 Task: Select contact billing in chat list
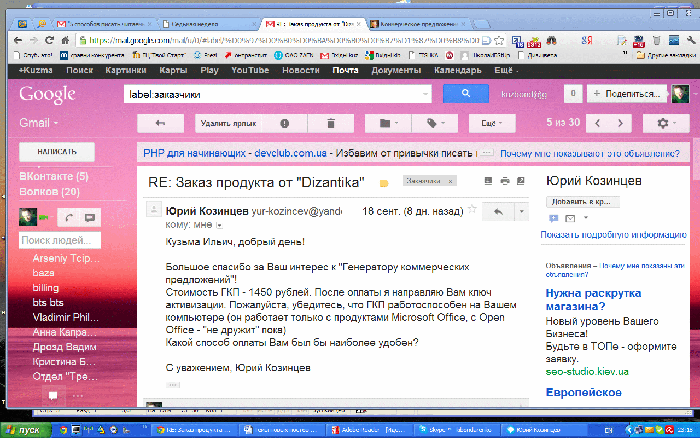[46, 288]
